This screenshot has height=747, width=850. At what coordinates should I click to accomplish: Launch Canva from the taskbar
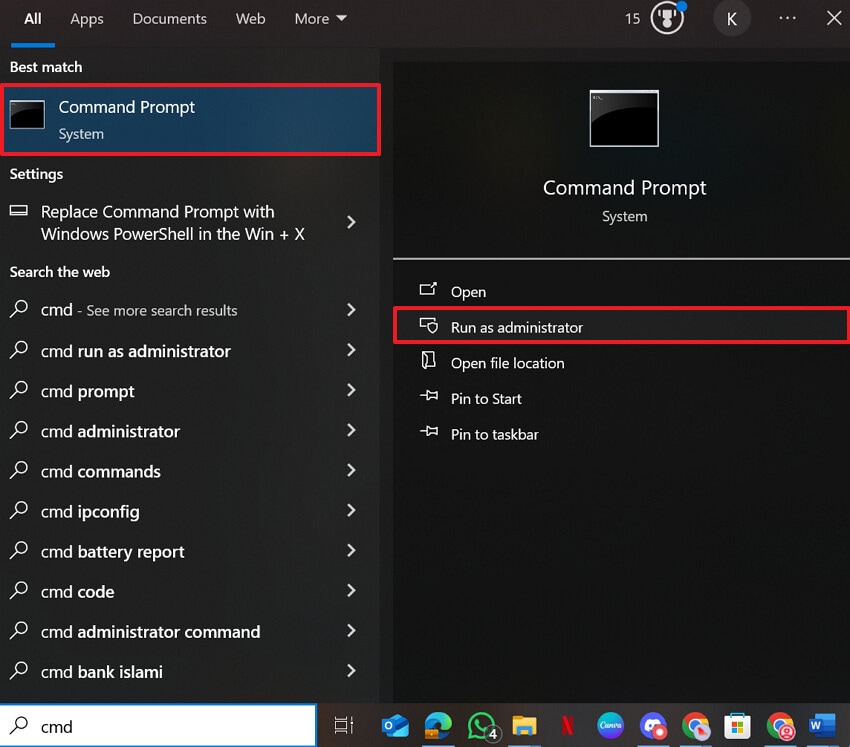coord(610,726)
